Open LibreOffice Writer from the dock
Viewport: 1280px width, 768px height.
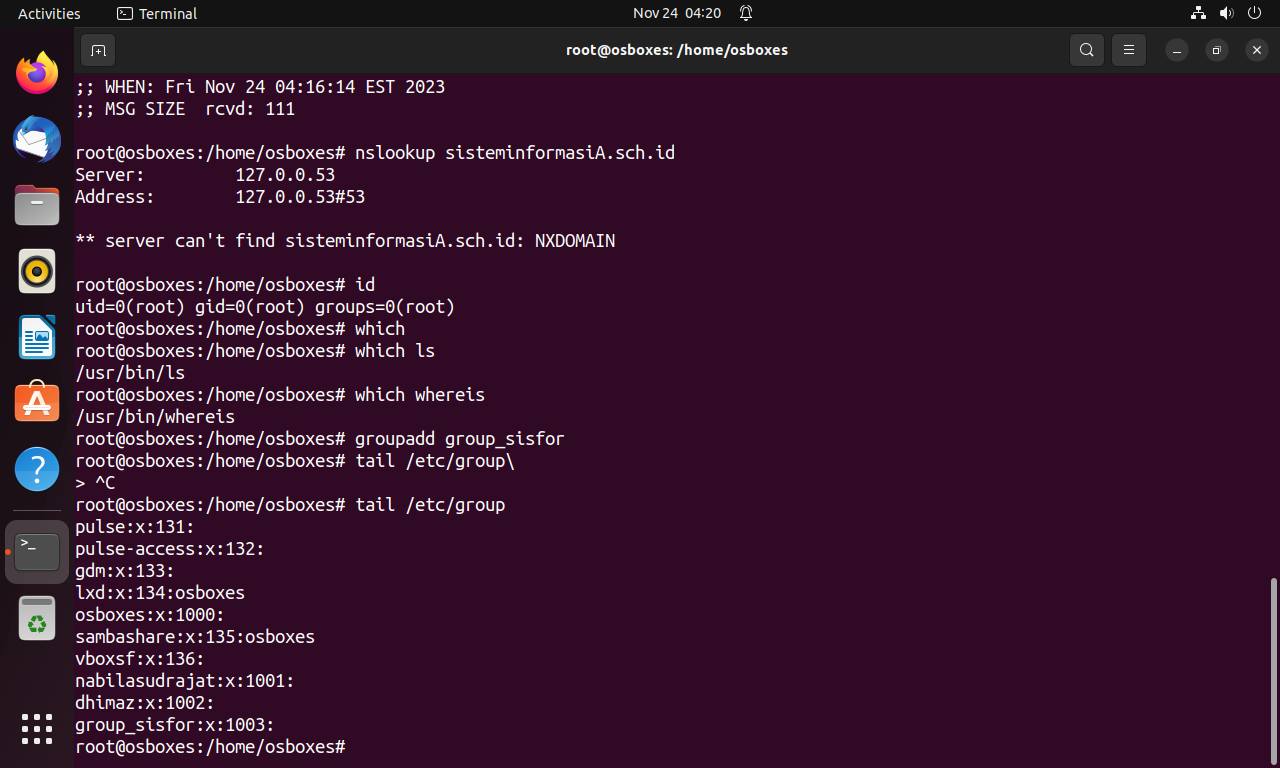click(37, 337)
